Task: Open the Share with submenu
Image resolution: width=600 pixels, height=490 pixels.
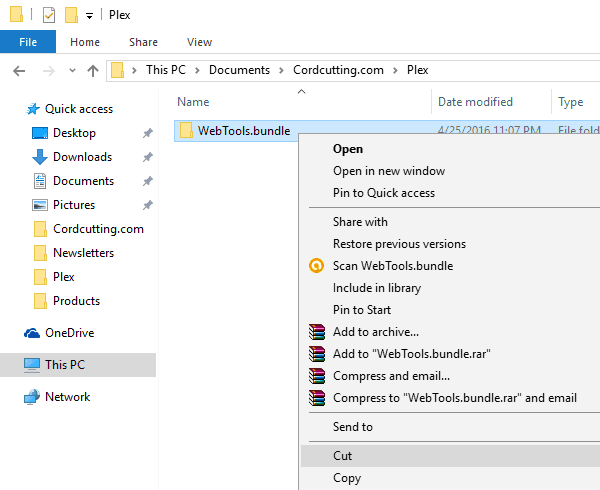Action: pos(360,222)
